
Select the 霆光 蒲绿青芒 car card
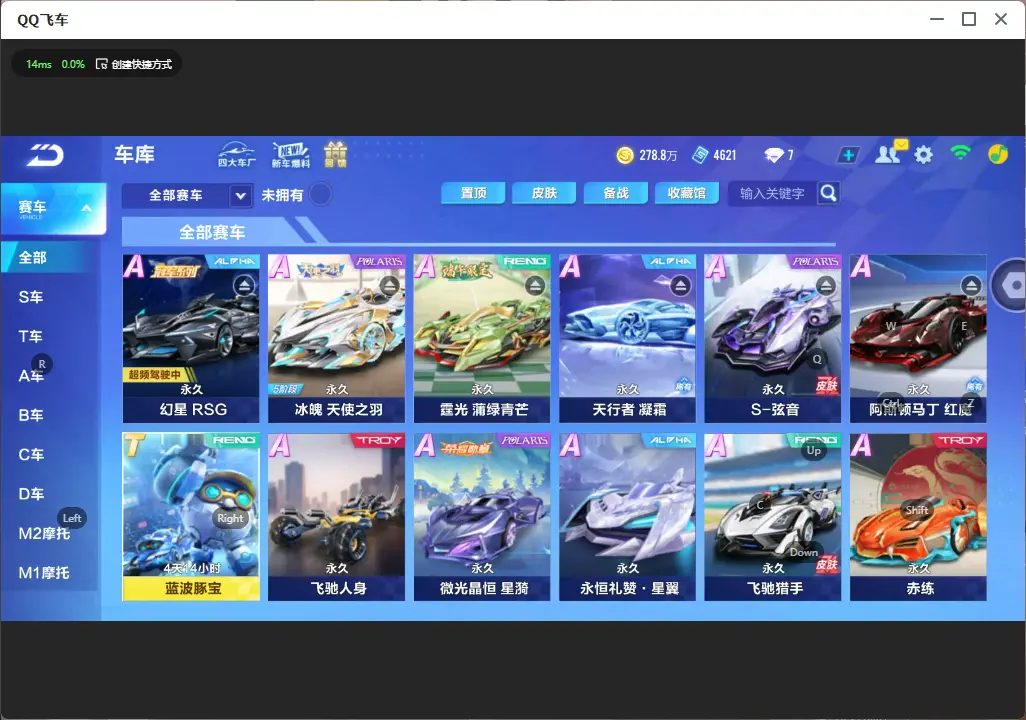(x=482, y=338)
